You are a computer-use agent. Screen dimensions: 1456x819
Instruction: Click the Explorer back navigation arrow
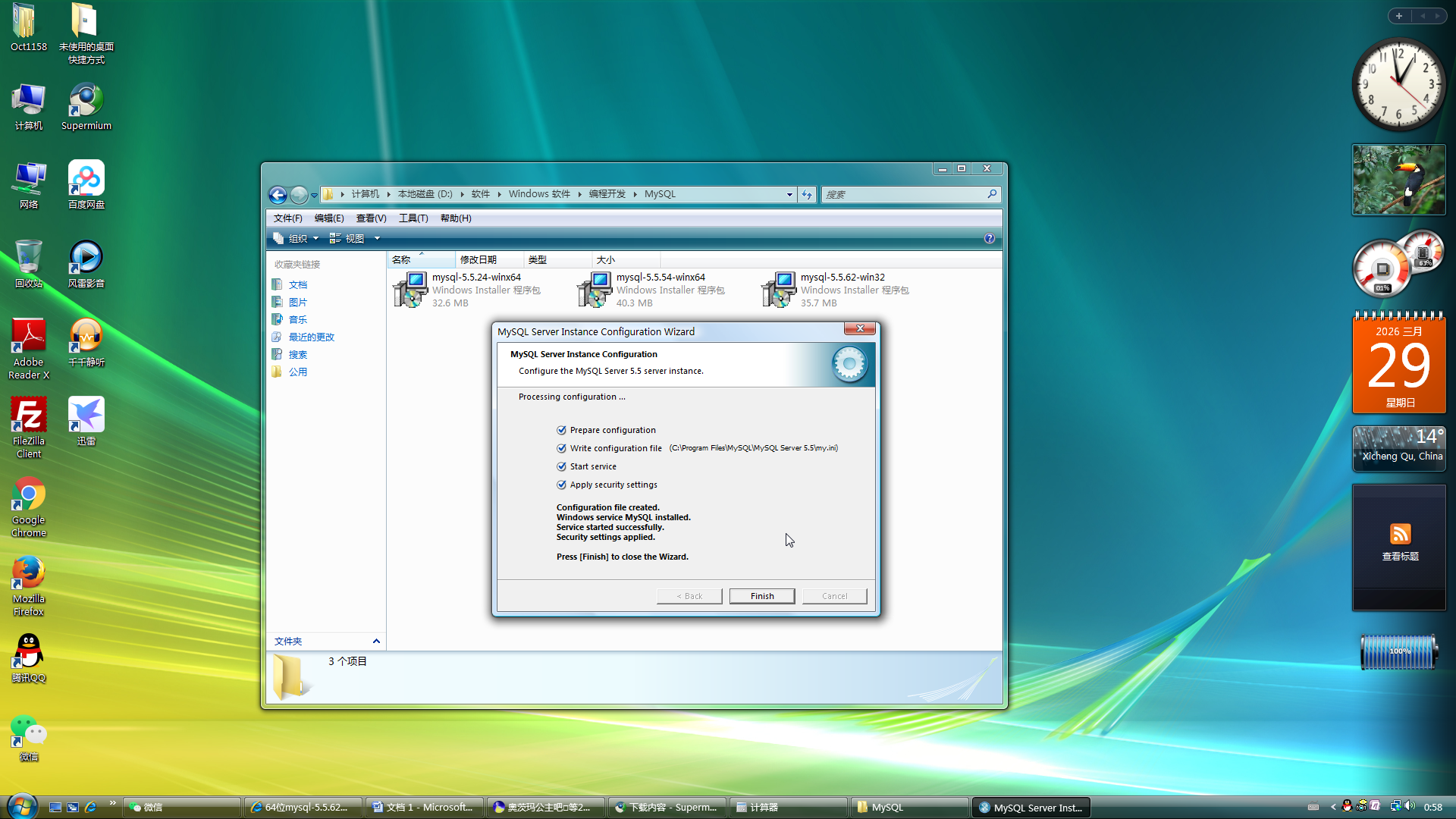click(x=278, y=195)
